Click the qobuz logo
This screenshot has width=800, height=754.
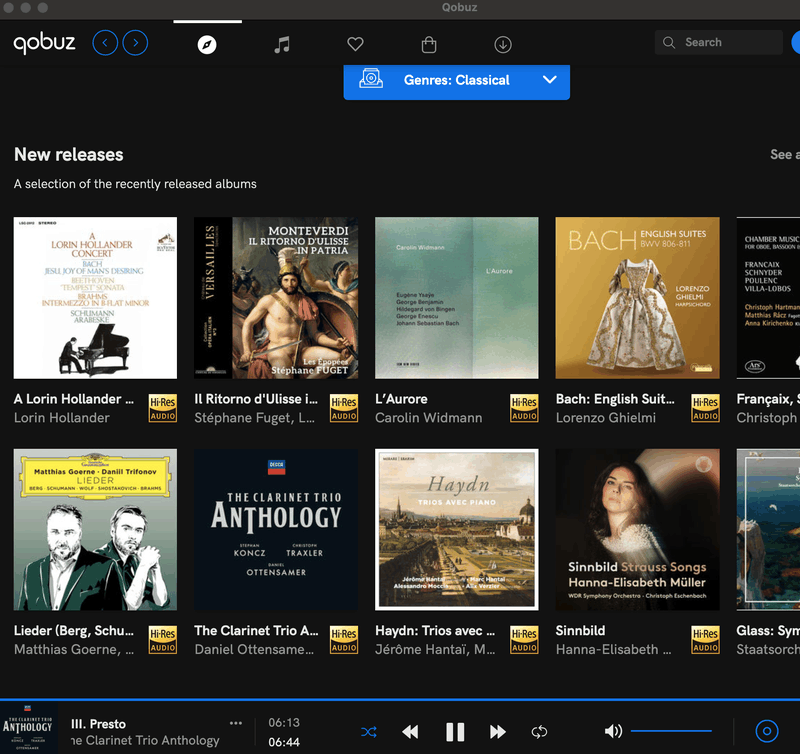[44, 43]
